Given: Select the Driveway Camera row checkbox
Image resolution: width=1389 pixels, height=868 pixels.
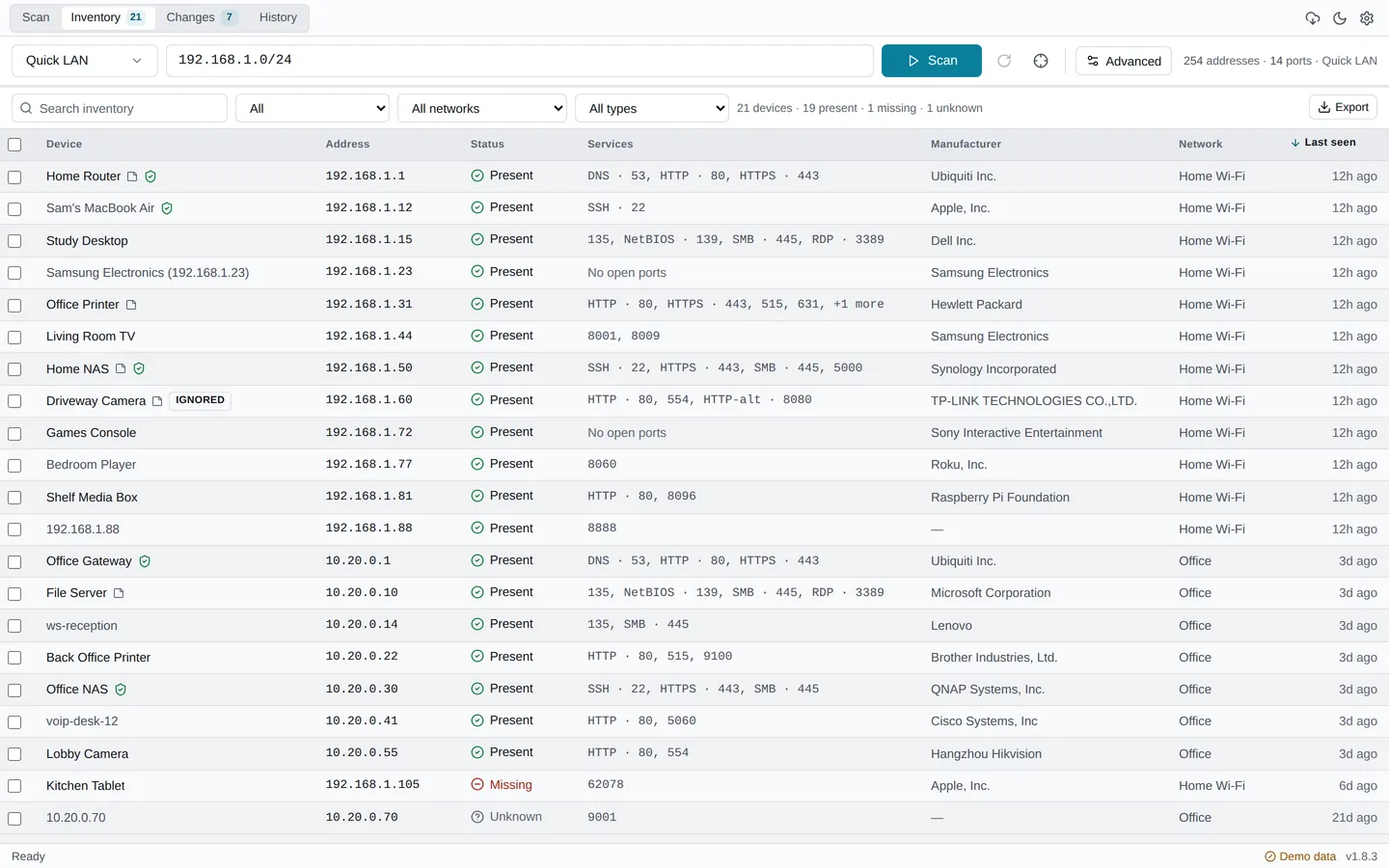Looking at the screenshot, I should click(x=14, y=401).
